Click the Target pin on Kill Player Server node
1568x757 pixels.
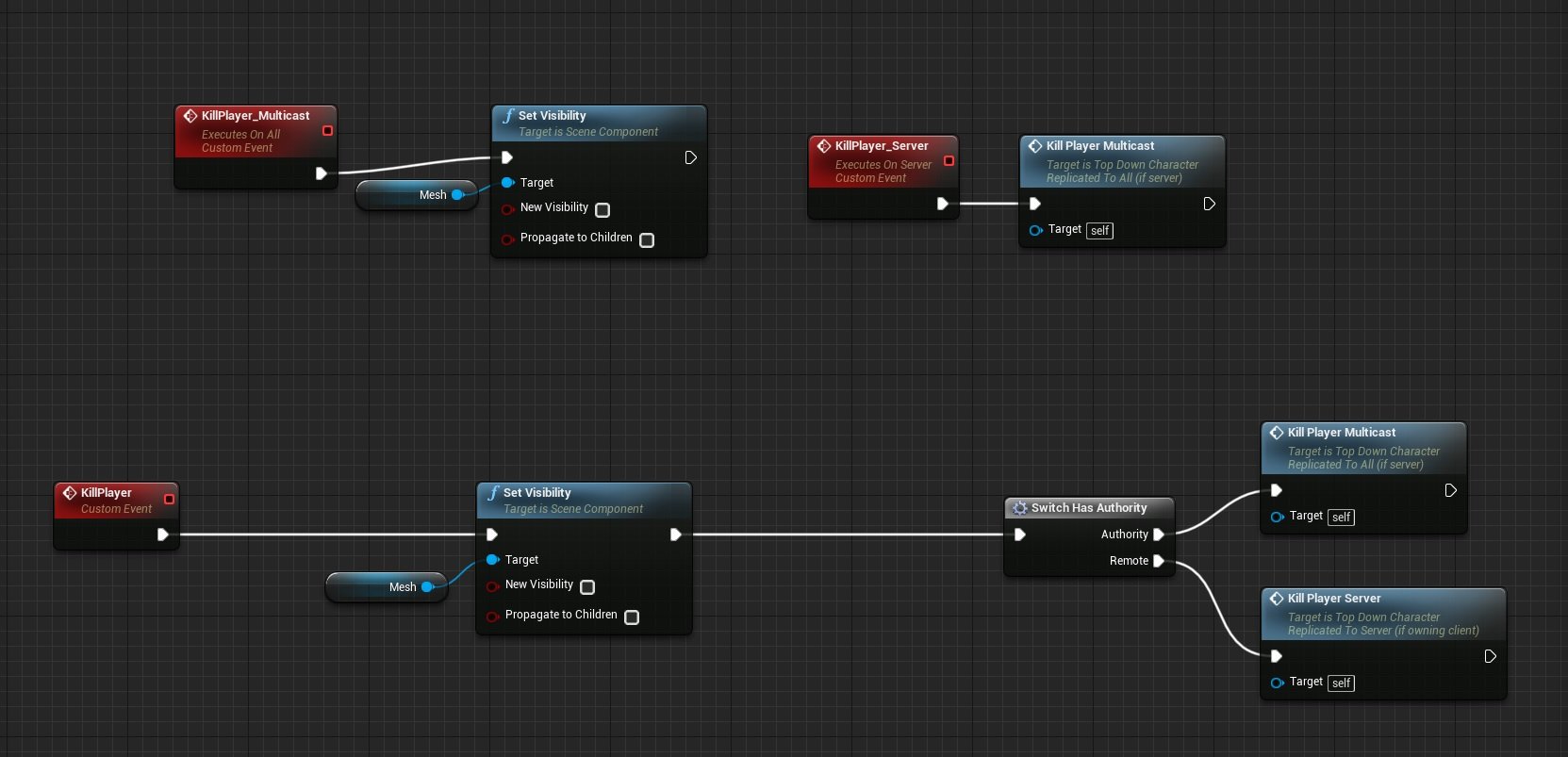(x=1277, y=683)
